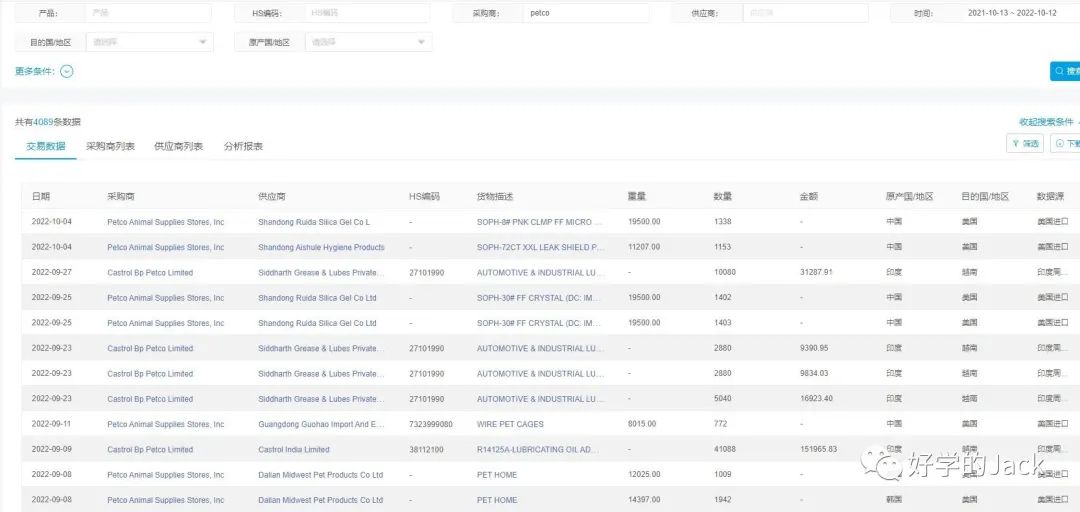This screenshot has width=1080, height=512.
Task: Switch to the 采购商列表 tab
Action: coord(110,147)
